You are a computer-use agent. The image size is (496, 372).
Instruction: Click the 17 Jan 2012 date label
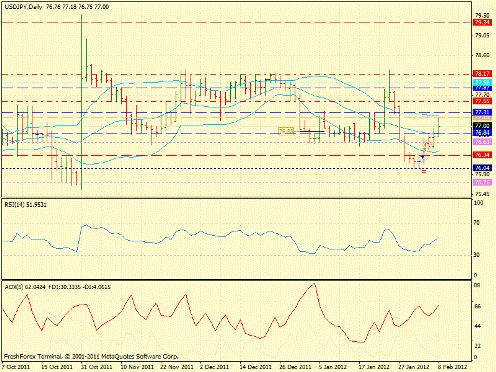click(x=374, y=367)
